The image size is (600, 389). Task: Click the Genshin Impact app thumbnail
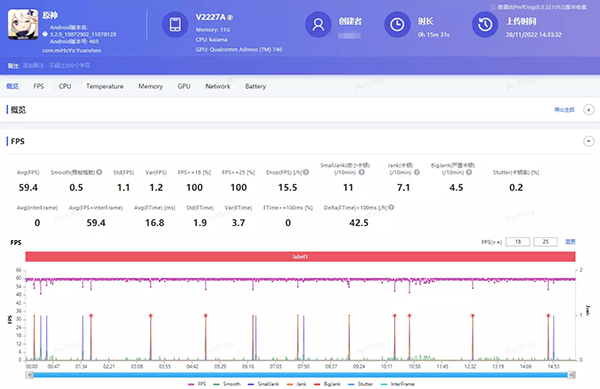[x=23, y=24]
